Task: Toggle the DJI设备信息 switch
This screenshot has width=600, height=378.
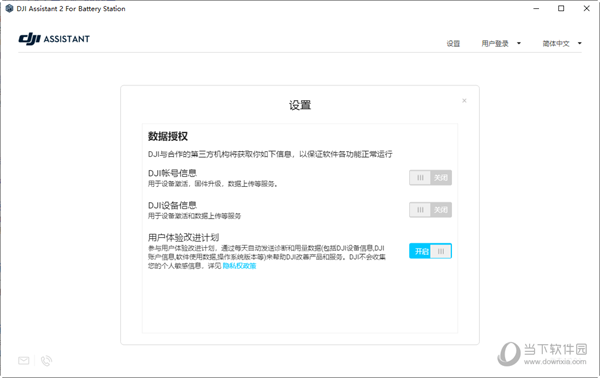Action: 430,210
